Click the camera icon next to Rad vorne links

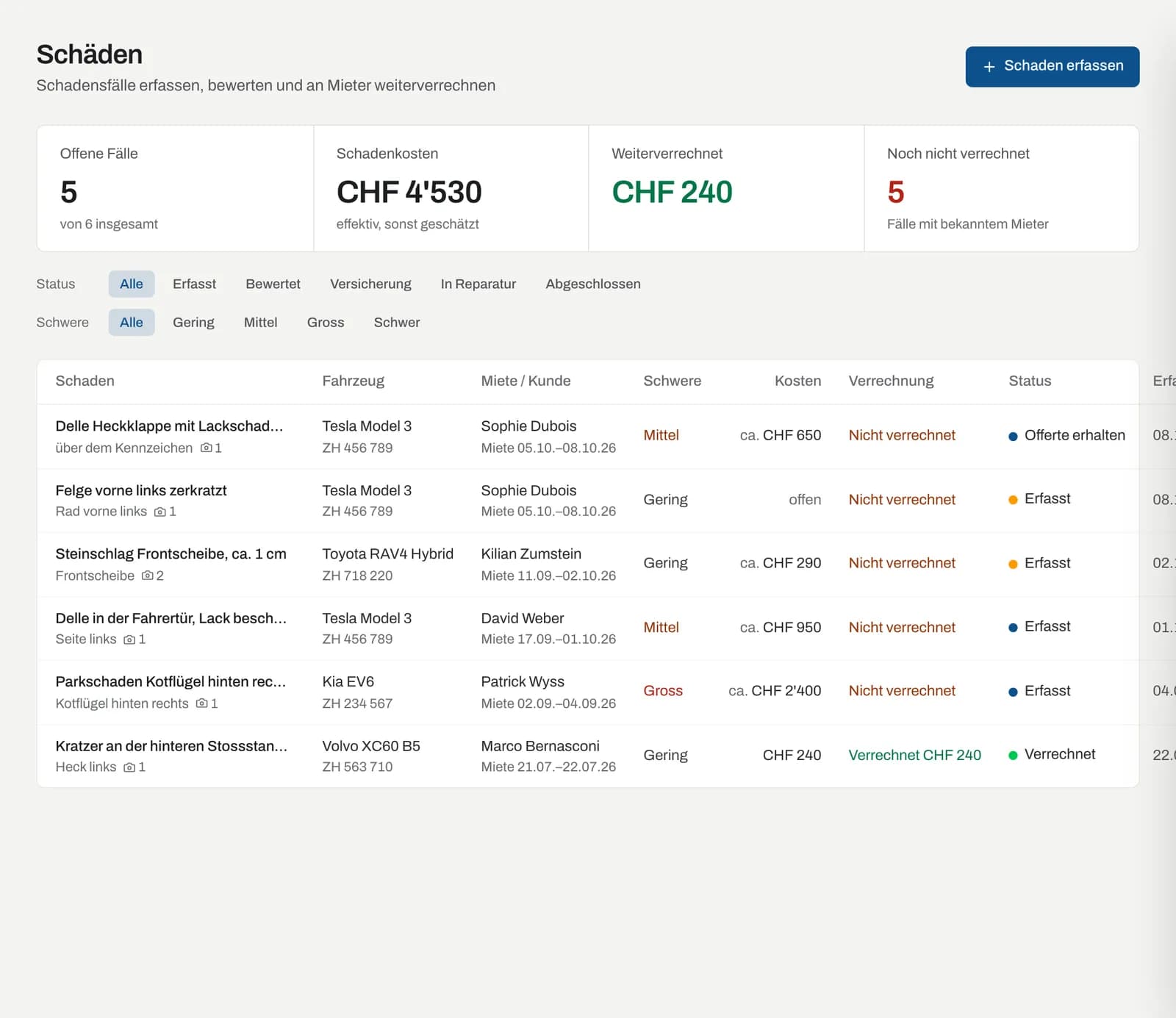coord(159,512)
